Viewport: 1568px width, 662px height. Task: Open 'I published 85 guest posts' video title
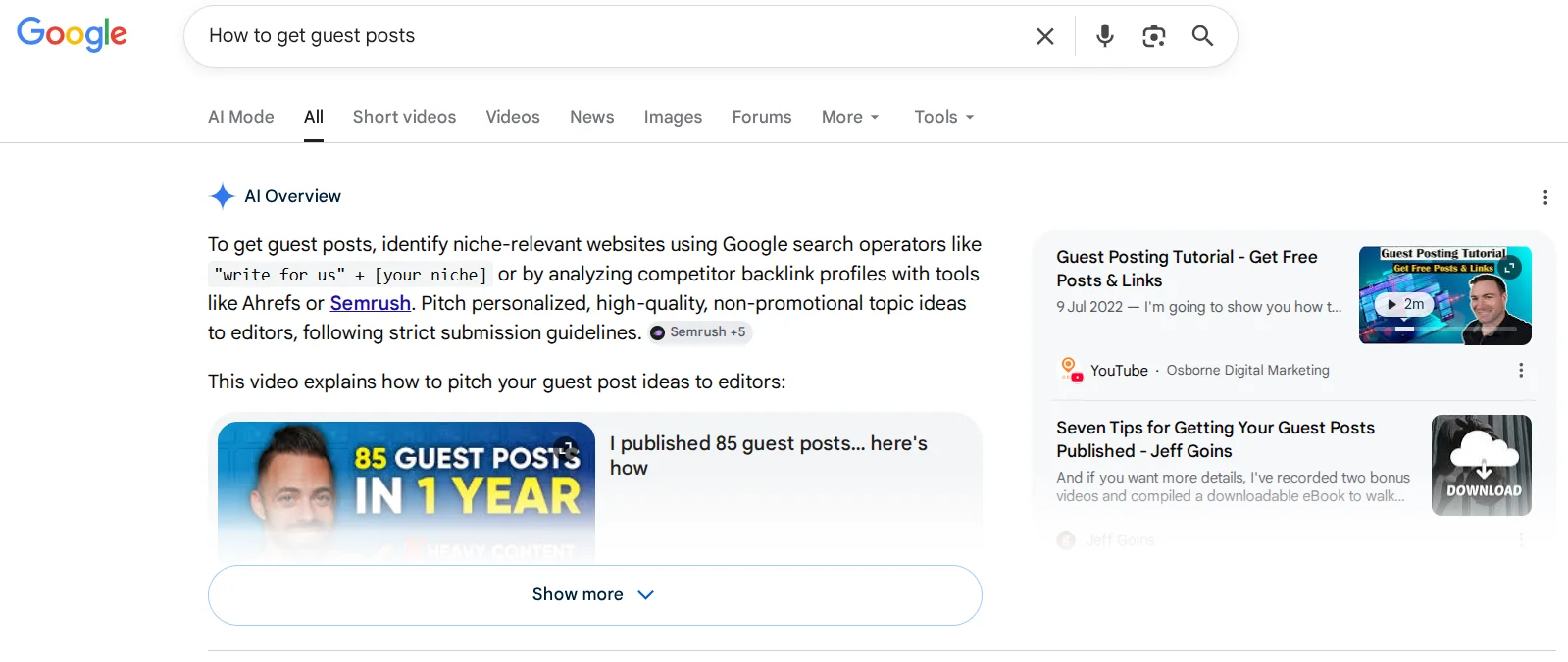[768, 455]
